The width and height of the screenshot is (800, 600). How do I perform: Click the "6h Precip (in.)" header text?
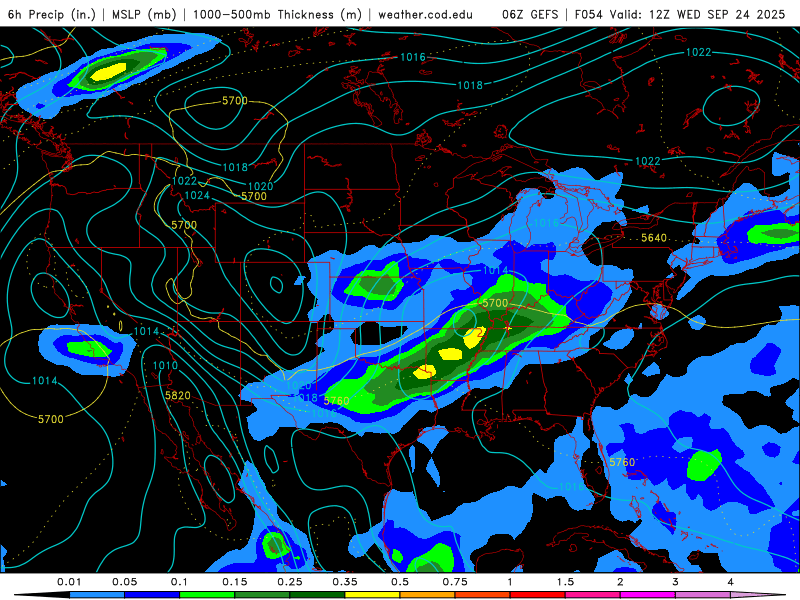(x=52, y=14)
